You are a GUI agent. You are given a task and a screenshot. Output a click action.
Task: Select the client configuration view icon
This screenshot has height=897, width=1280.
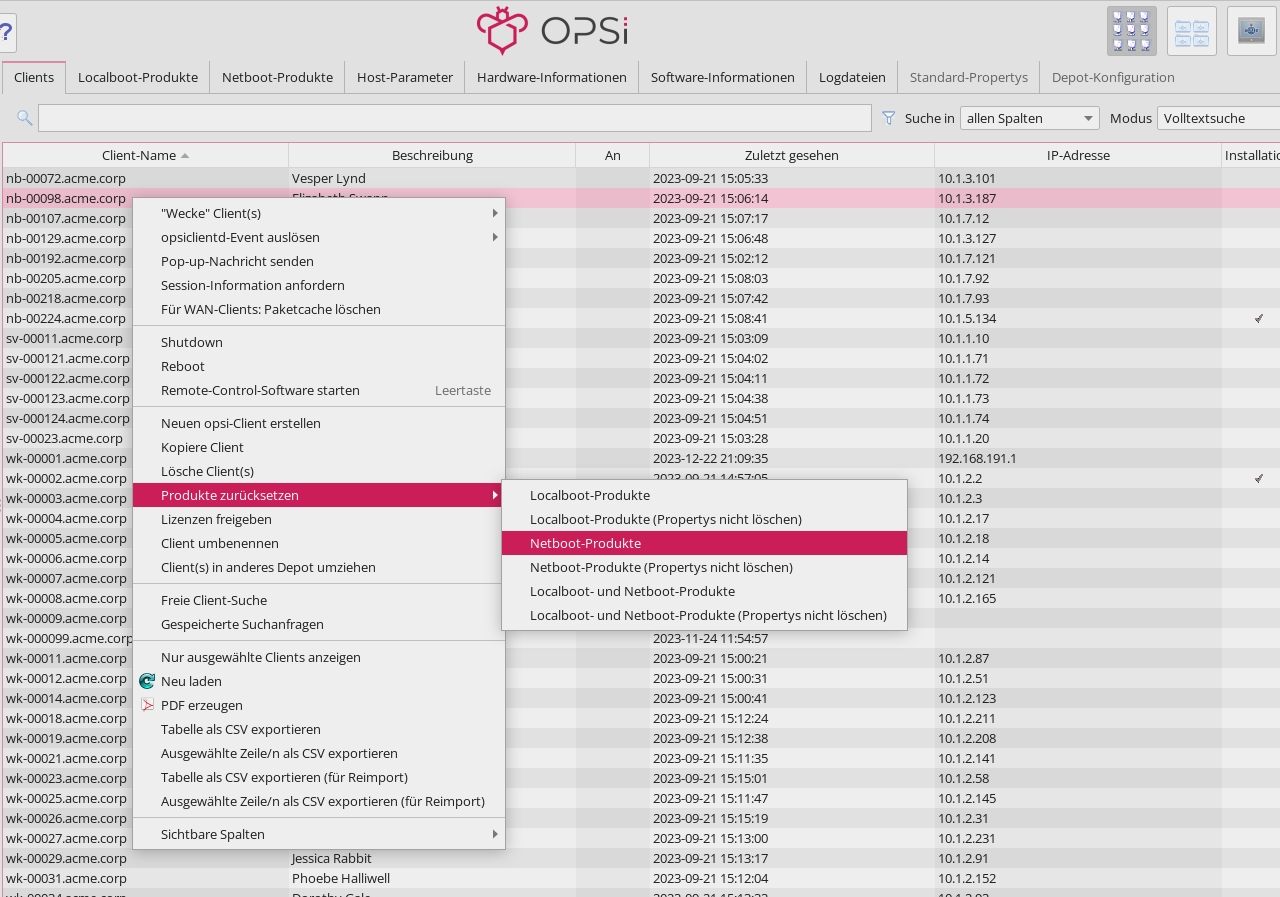[1132, 31]
